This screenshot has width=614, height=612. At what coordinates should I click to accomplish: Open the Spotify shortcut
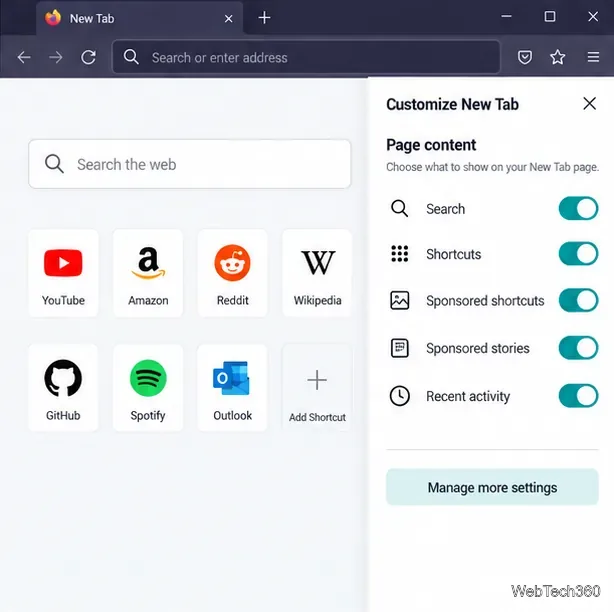coord(148,388)
